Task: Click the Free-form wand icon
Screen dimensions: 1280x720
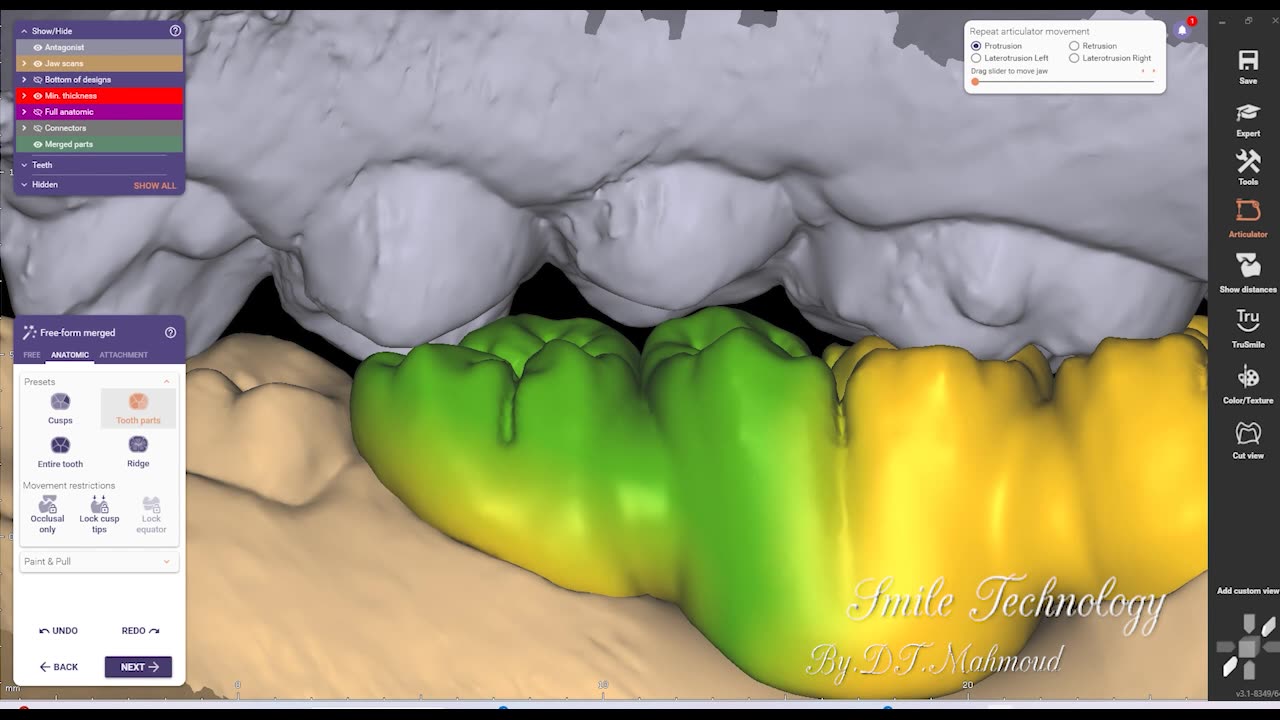Action: 29,333
